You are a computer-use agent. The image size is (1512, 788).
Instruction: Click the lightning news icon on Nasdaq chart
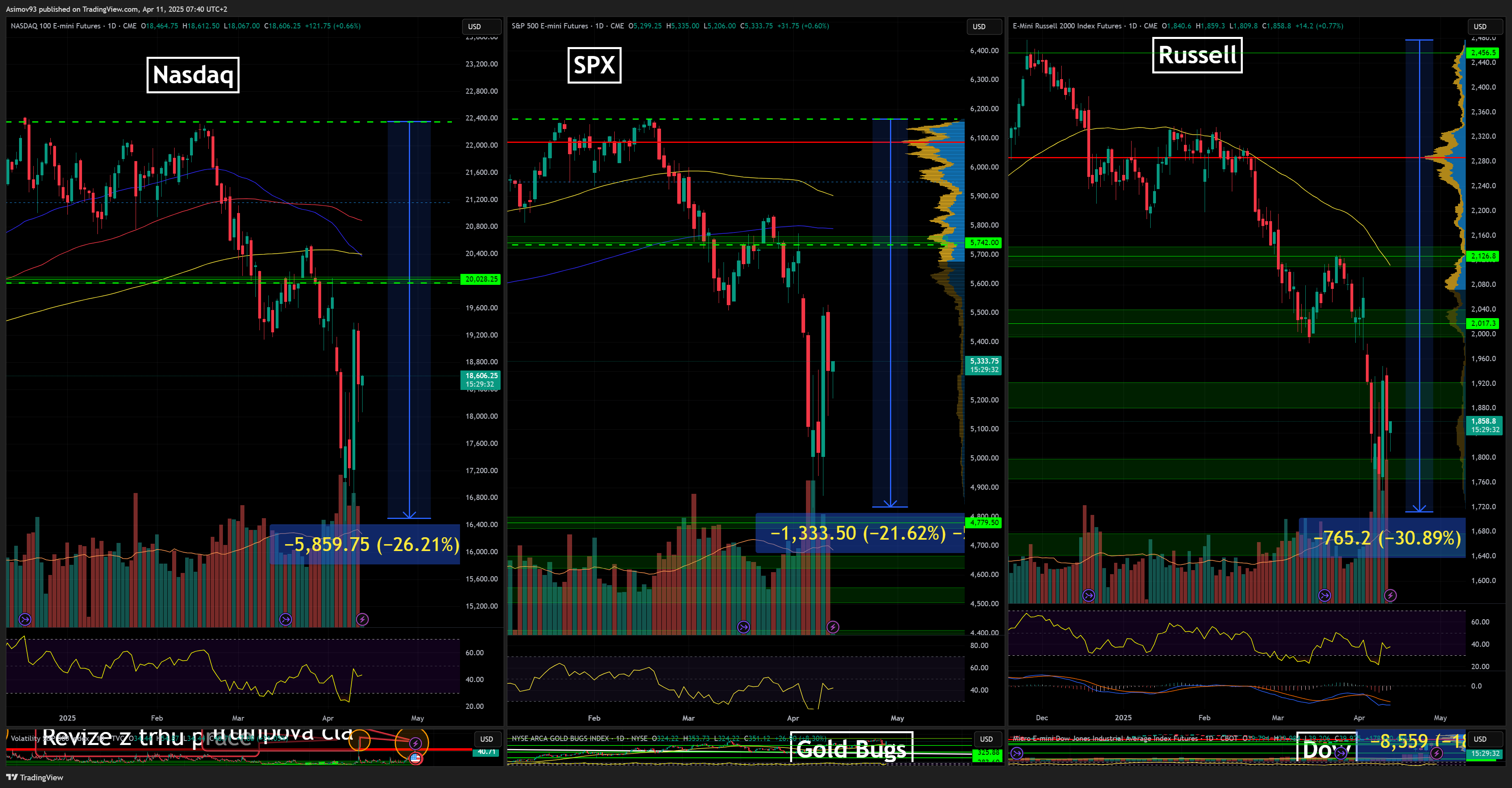coord(362,619)
